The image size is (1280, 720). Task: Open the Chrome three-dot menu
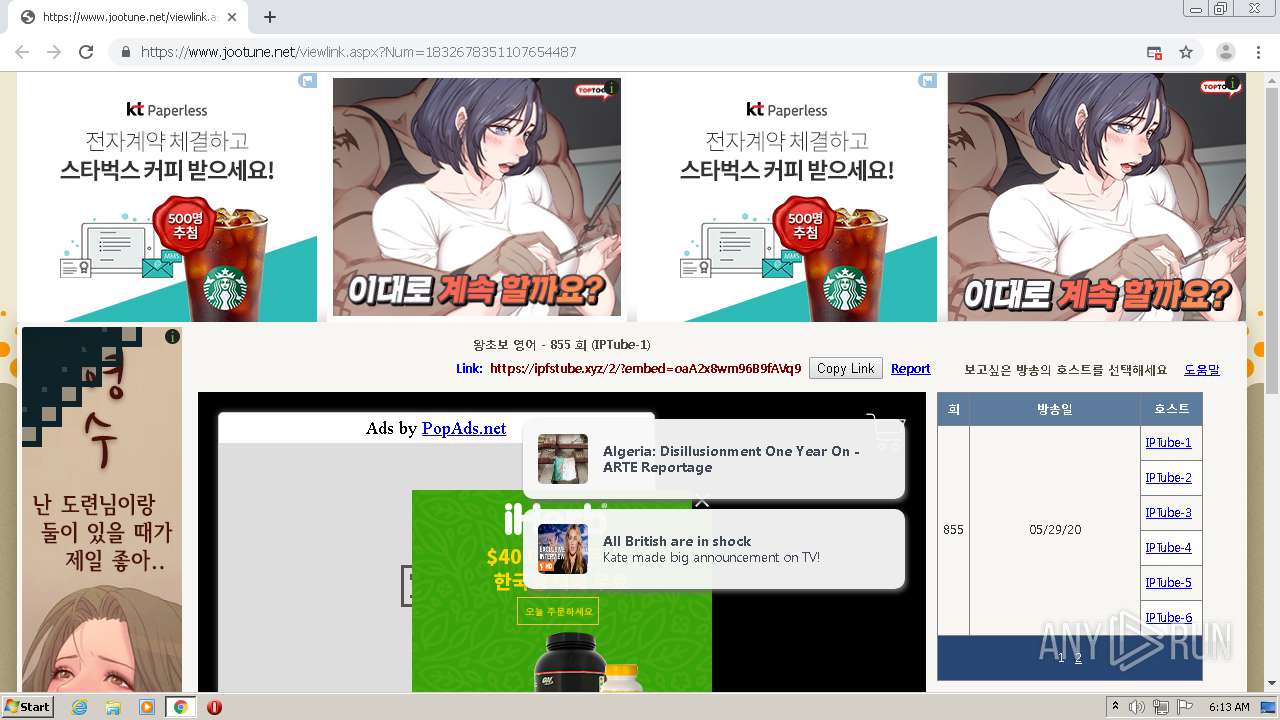click(1259, 52)
